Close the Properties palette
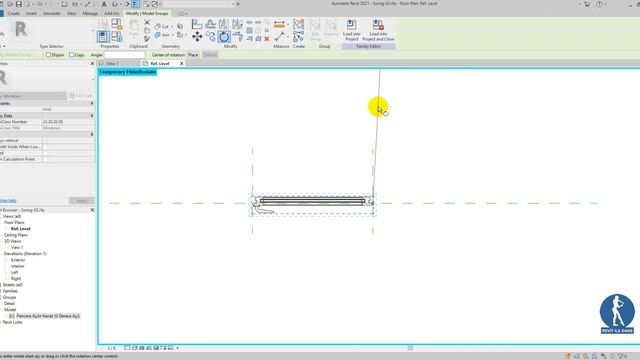The height and width of the screenshot is (360, 640). [x=92, y=64]
